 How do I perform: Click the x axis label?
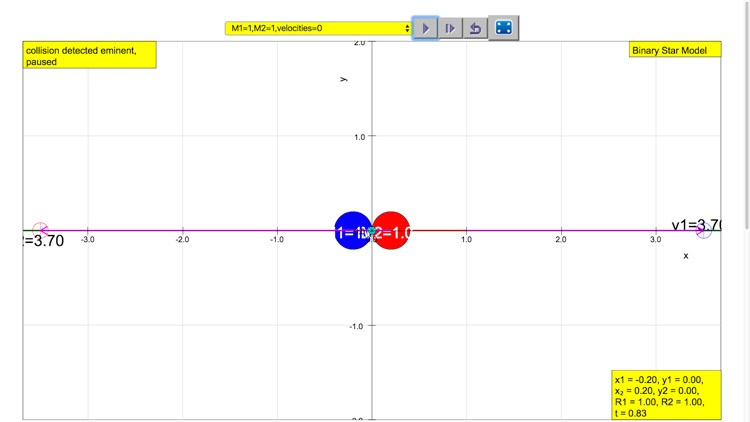tap(686, 256)
